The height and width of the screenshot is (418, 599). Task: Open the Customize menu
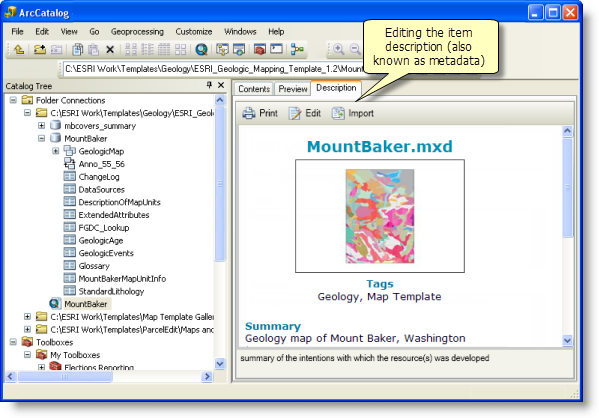(194, 32)
